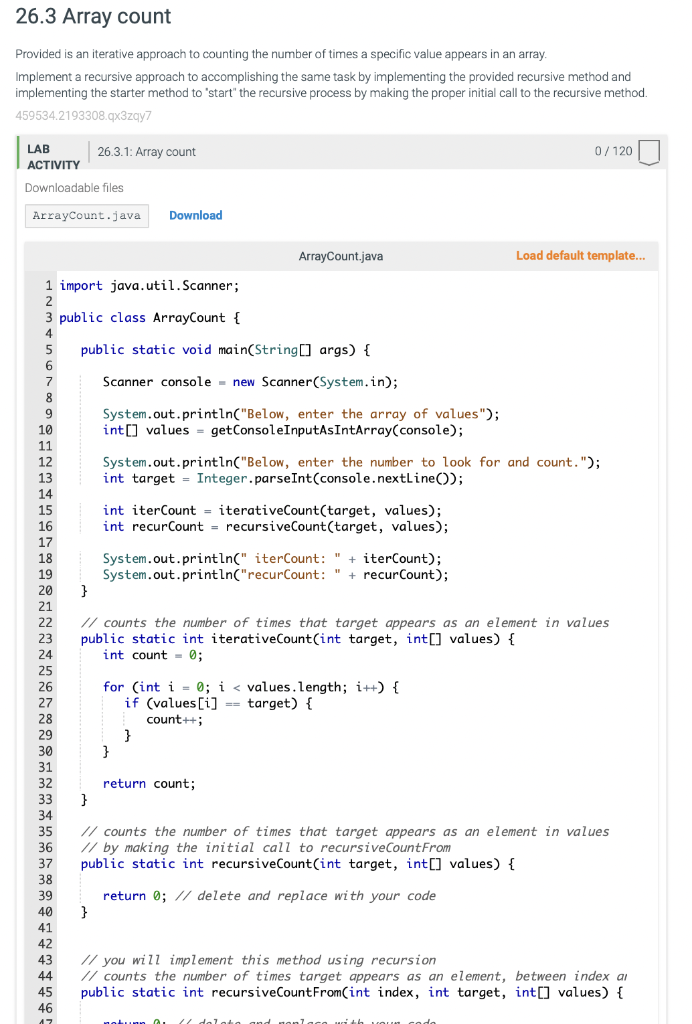The image size is (692, 1024).
Task: Click the 'int recurCount = recursiveCount' line
Action: point(275,526)
